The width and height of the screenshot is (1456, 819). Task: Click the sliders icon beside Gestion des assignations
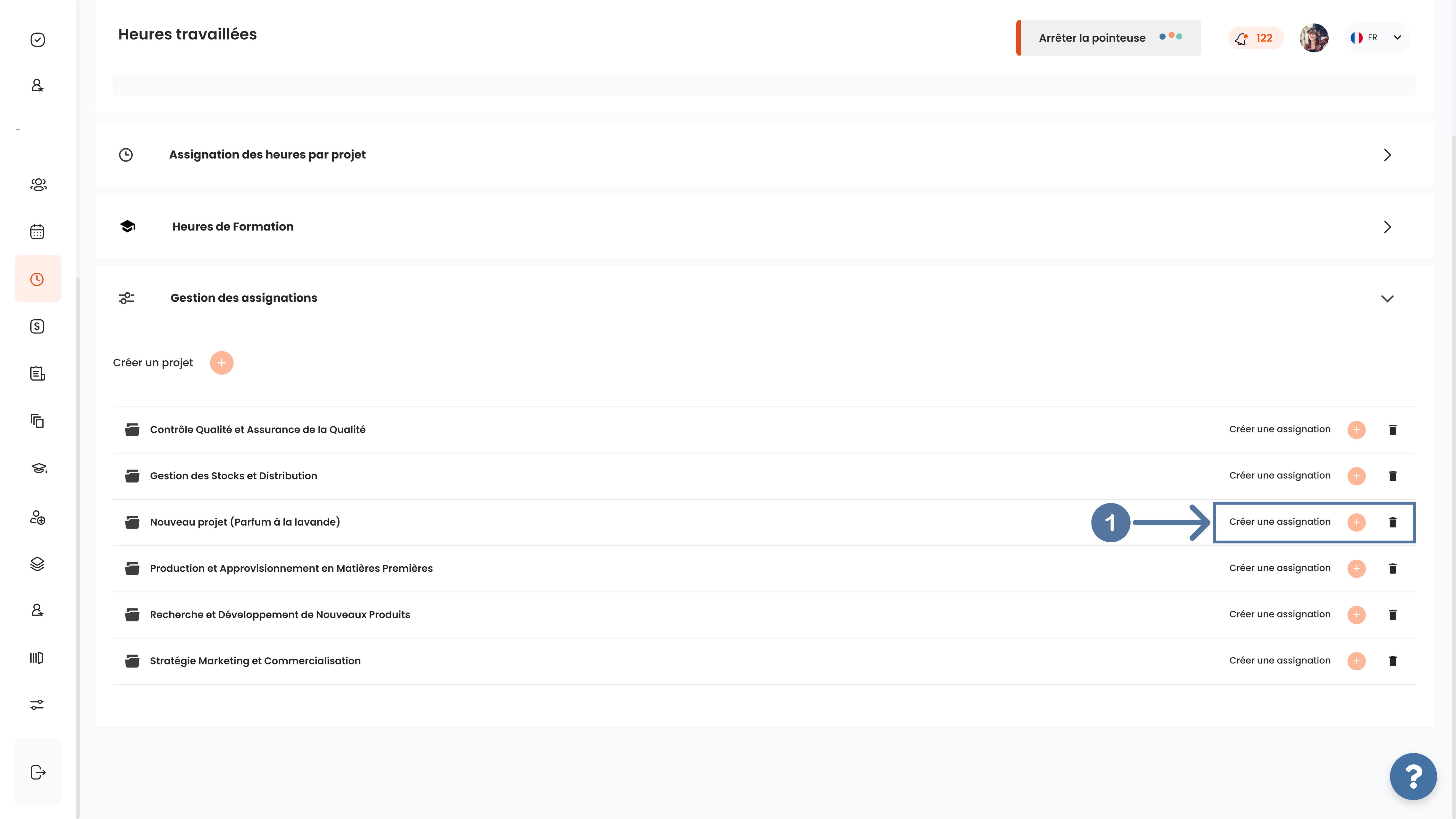[127, 298]
